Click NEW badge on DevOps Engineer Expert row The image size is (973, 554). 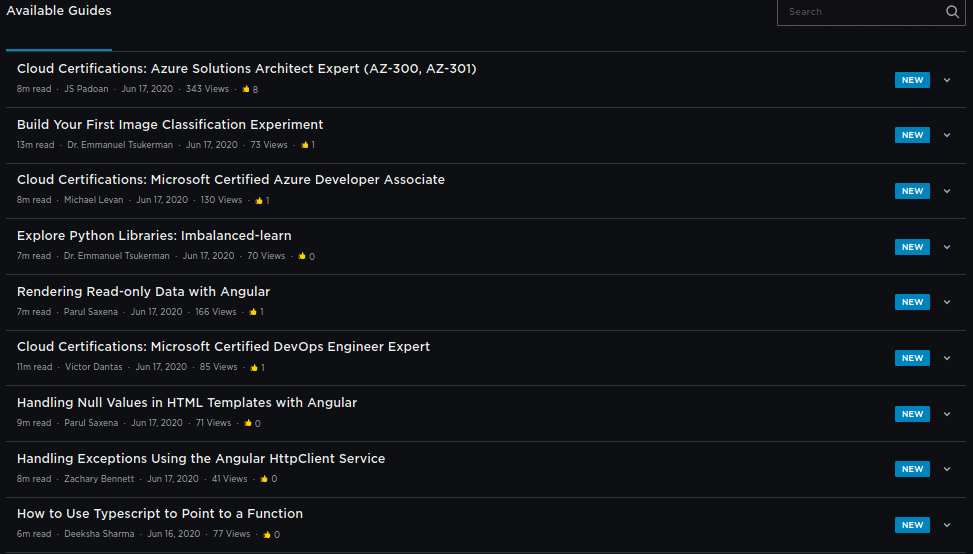(912, 358)
